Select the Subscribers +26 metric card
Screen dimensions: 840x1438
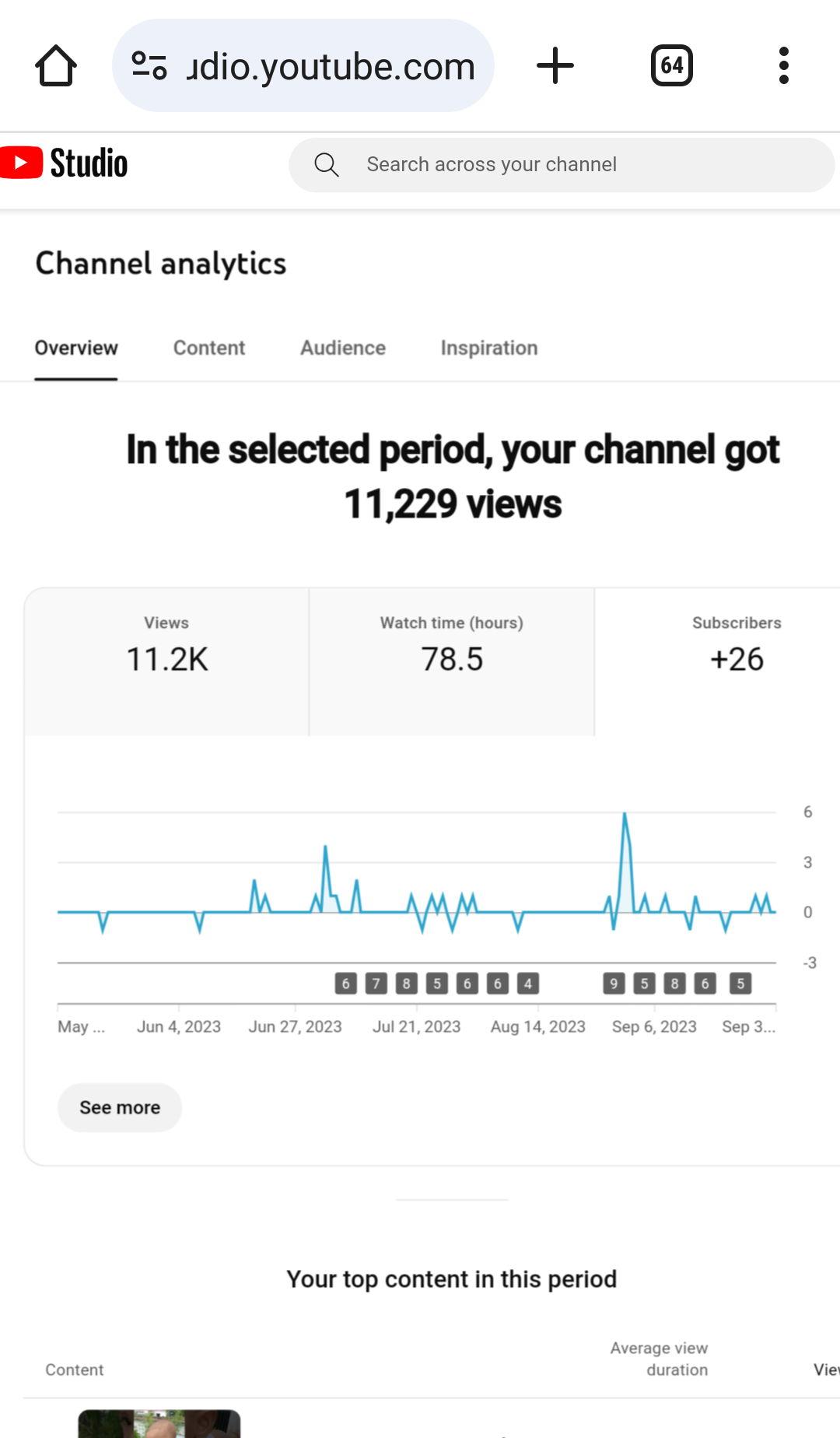click(736, 658)
